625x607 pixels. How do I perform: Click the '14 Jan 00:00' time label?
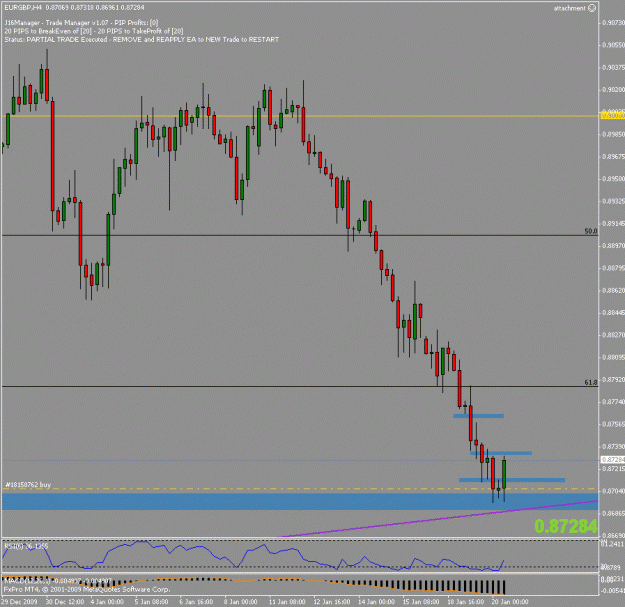click(x=376, y=601)
